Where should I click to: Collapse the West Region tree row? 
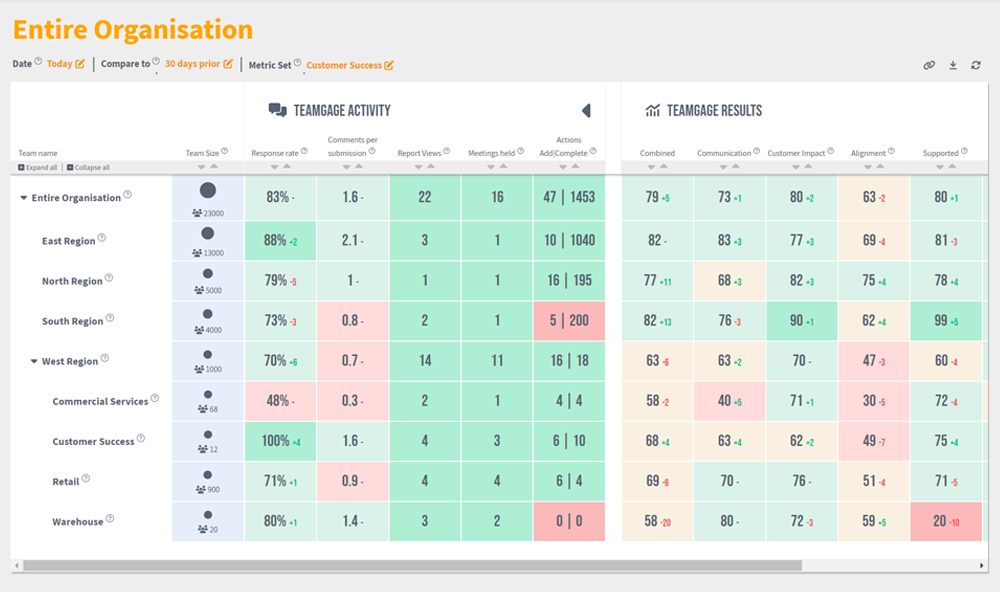pyautogui.click(x=34, y=361)
